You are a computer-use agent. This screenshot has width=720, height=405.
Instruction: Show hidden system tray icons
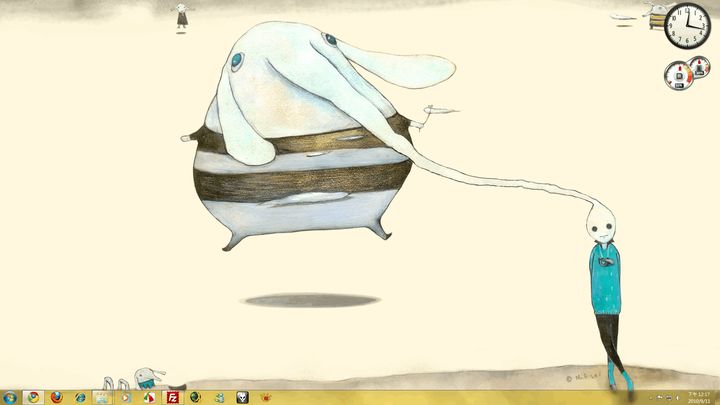651,398
